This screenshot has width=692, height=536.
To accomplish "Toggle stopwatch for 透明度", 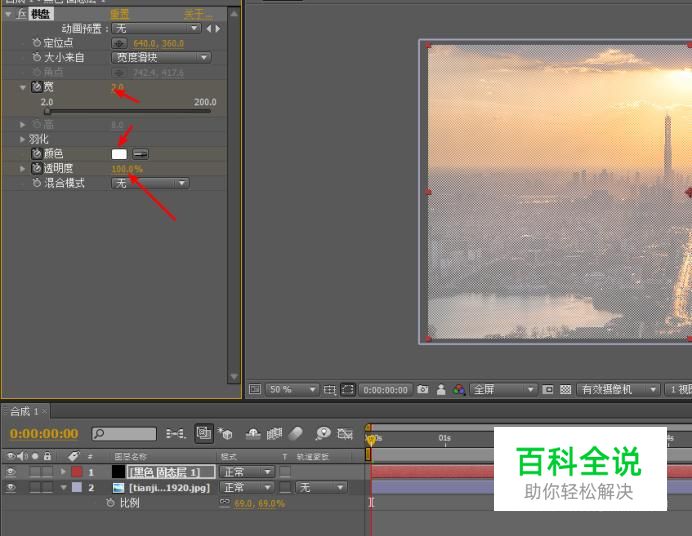I will (x=37, y=169).
